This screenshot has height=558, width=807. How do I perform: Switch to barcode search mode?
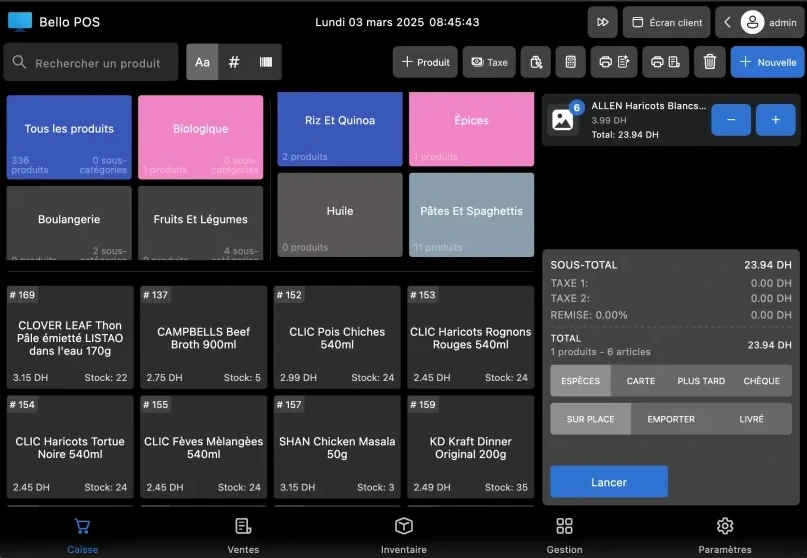point(266,62)
